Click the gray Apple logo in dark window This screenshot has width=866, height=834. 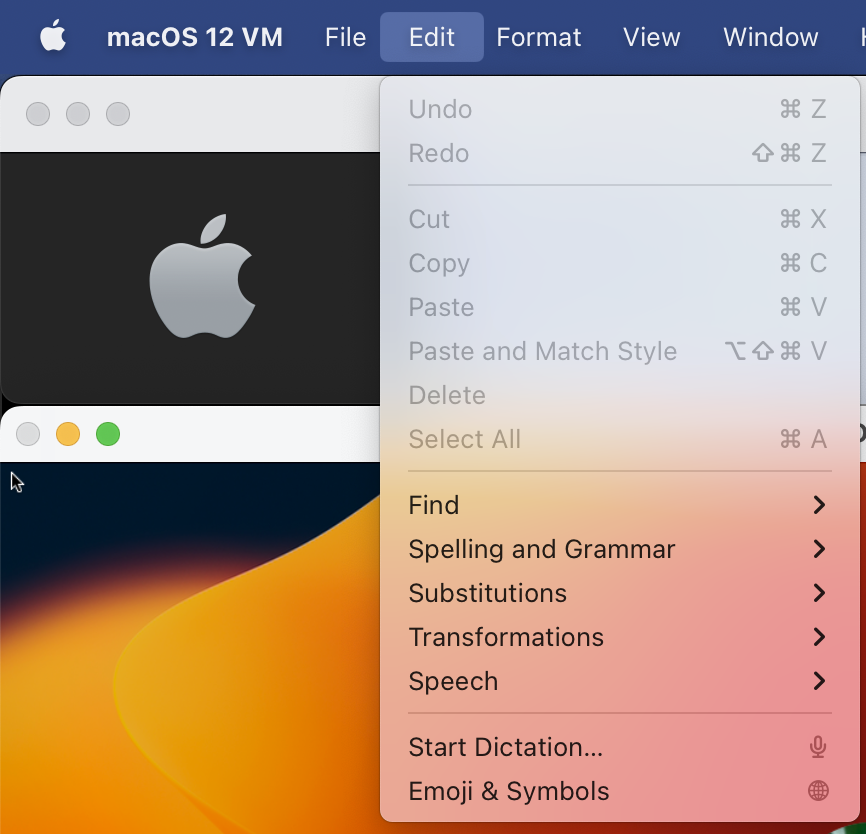(202, 276)
